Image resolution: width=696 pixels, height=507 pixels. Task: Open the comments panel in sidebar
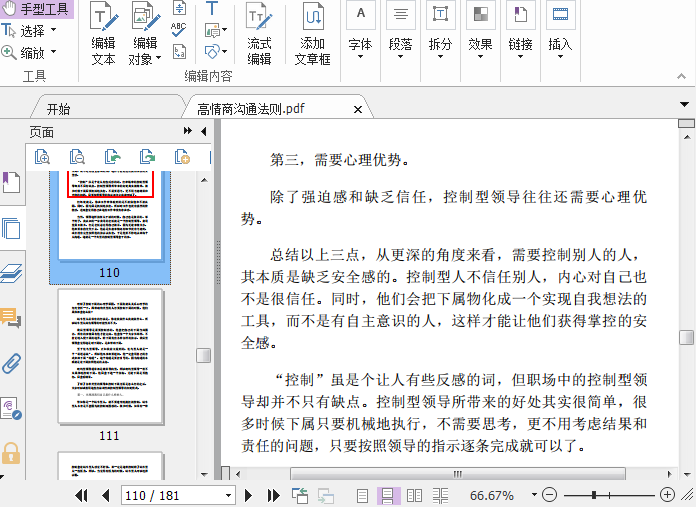point(11,318)
